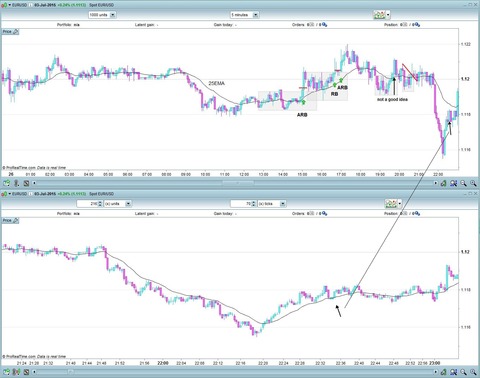Click the trading mode icon in the top chart toolbar

pos(379,15)
